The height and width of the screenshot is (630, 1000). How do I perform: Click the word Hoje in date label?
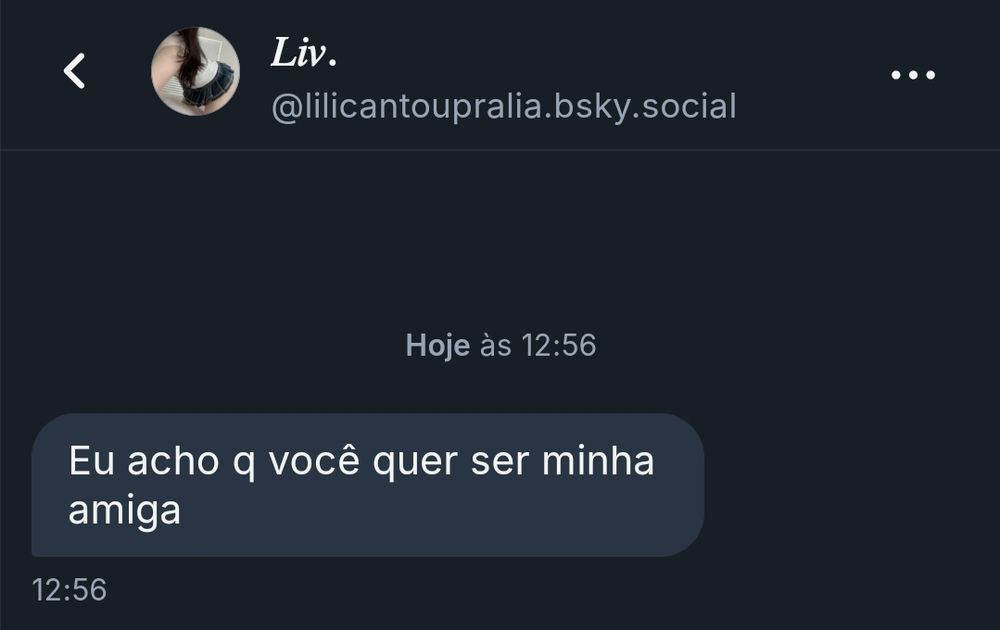(438, 346)
